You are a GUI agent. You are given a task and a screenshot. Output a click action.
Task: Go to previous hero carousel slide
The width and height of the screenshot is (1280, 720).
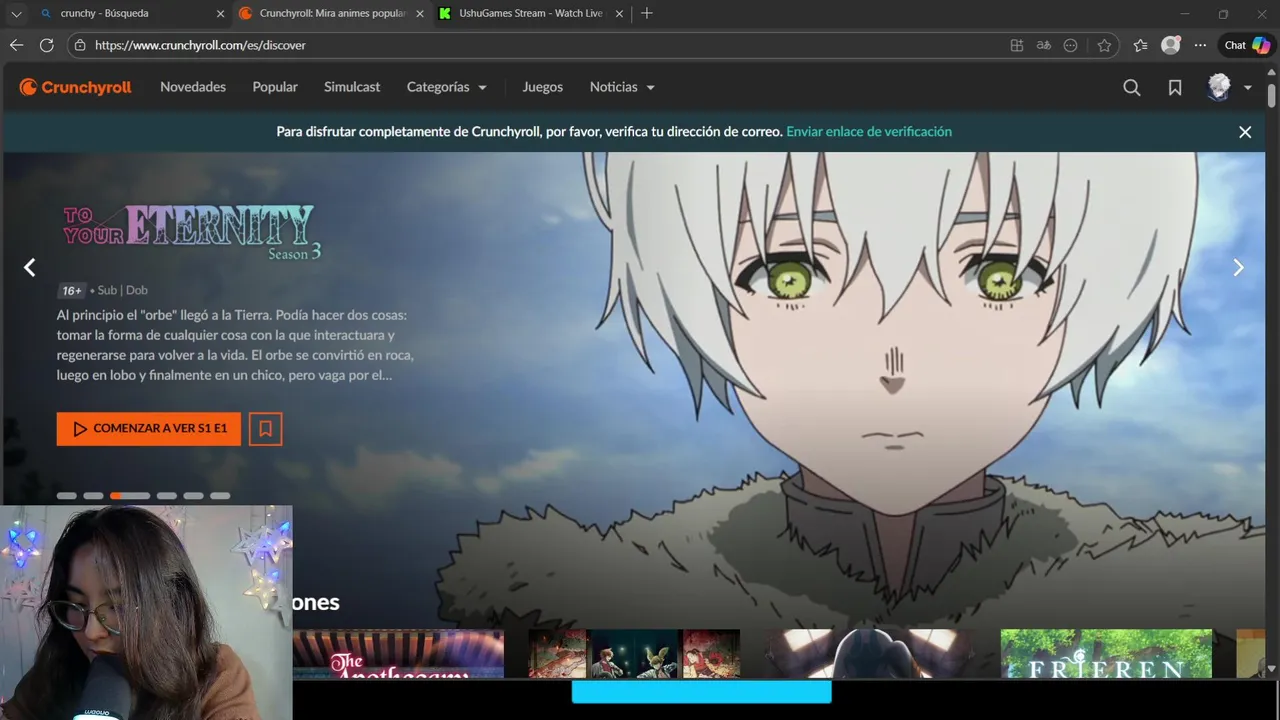click(30, 267)
